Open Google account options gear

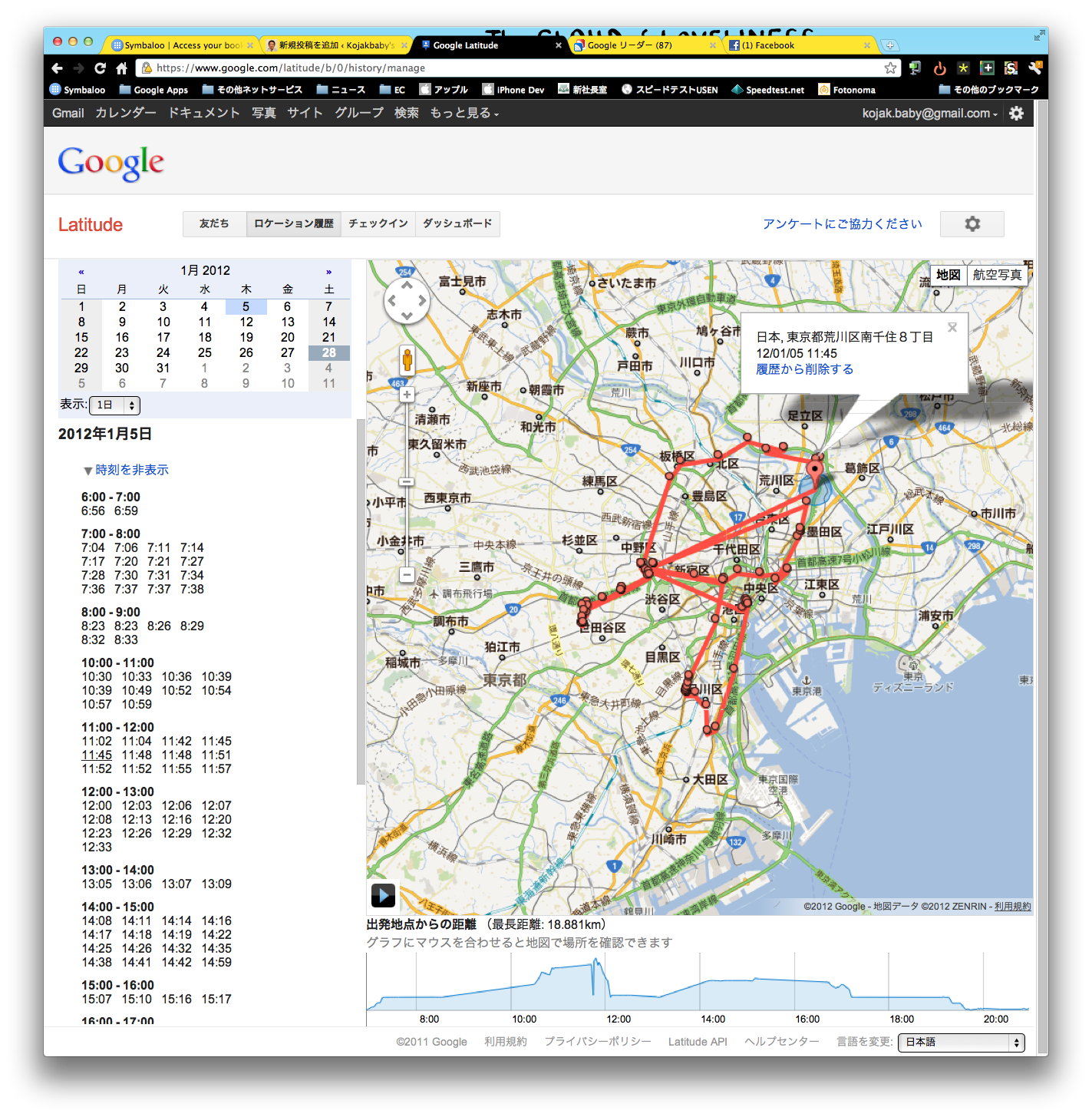click(x=1016, y=114)
